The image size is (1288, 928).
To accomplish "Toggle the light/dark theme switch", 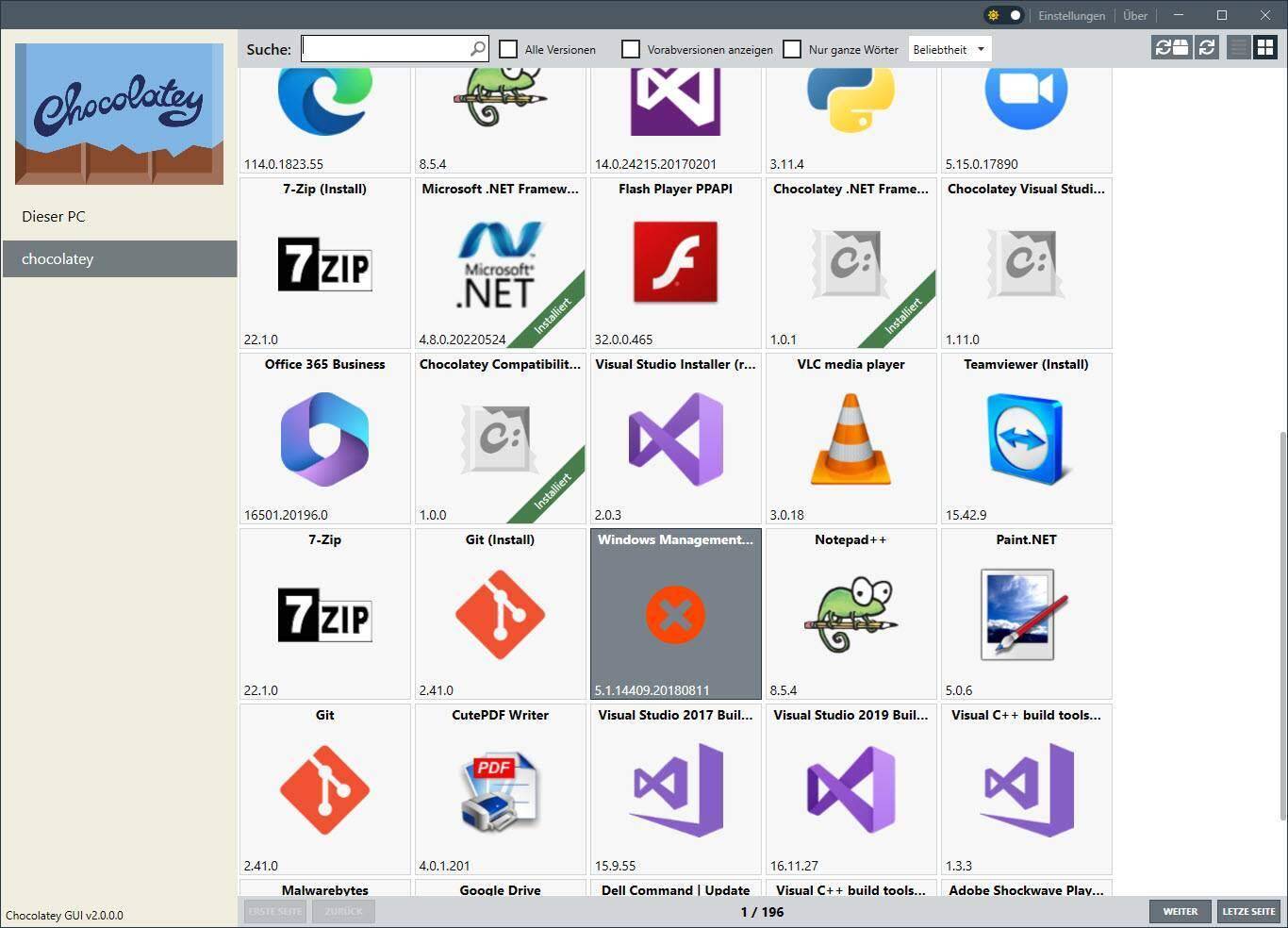I will click(x=1003, y=15).
